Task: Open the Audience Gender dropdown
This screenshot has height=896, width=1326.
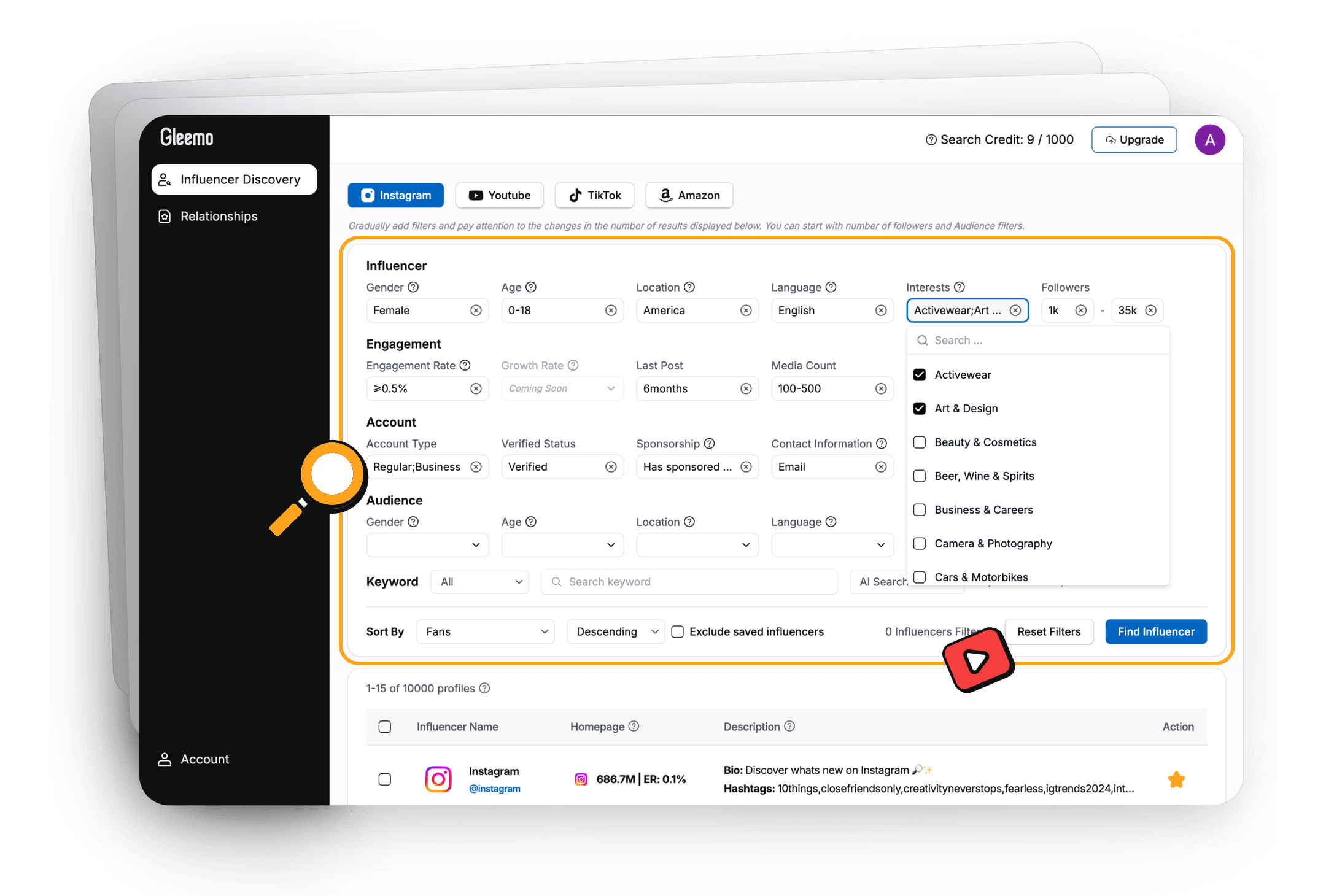Action: click(x=427, y=545)
